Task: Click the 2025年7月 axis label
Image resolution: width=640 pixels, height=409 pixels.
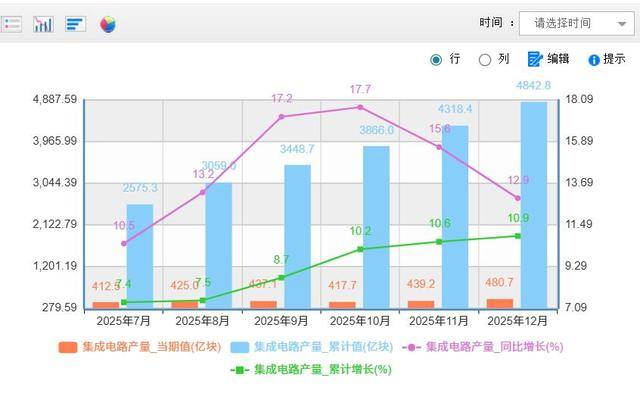Action: coord(123,321)
